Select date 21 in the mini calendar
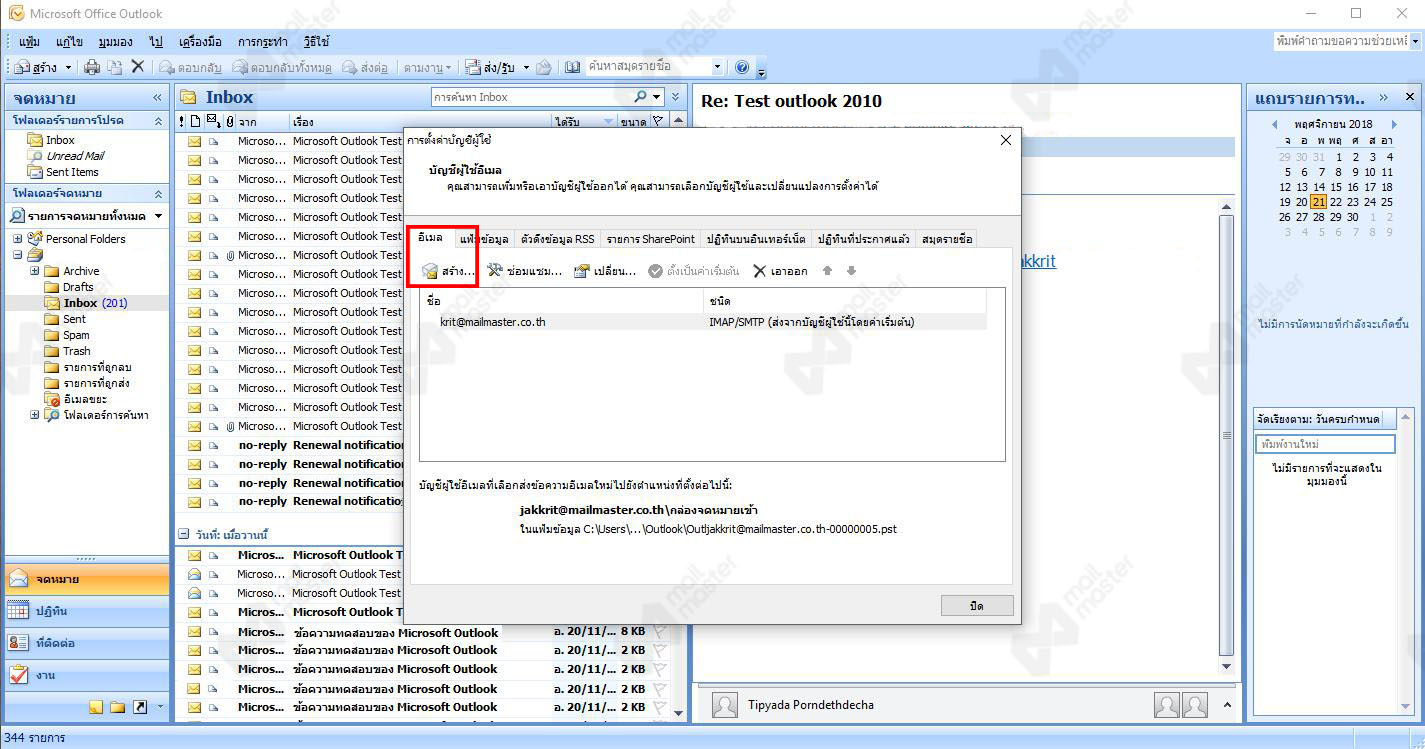 pos(1319,201)
